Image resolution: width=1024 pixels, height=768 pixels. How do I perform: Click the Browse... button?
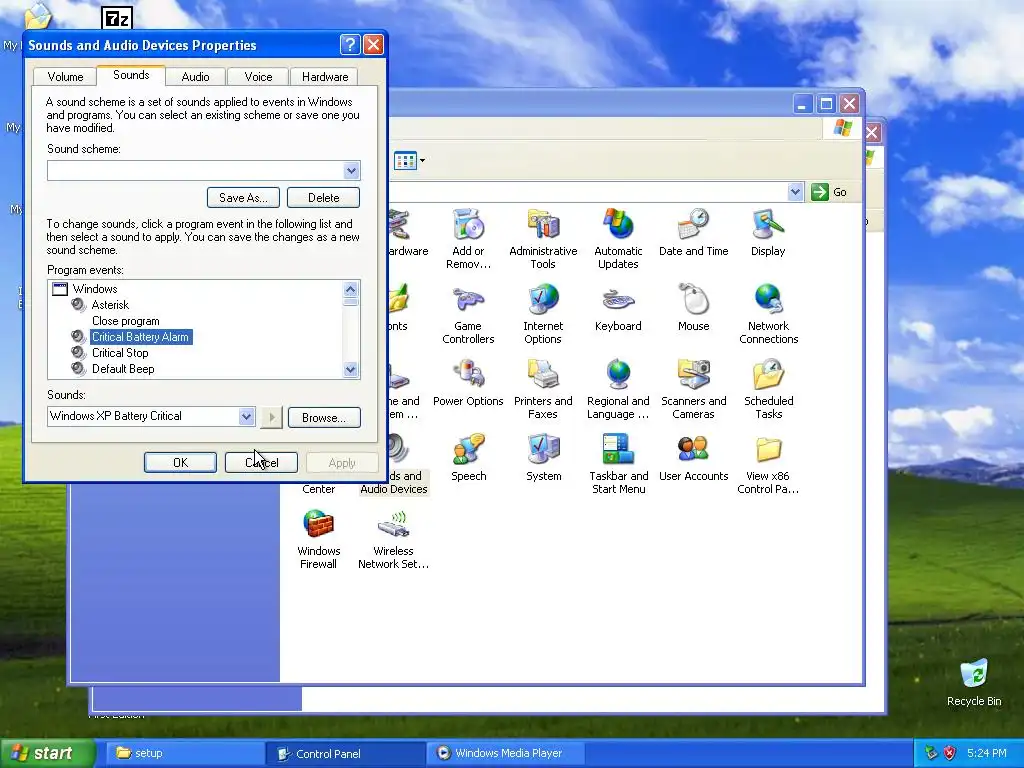[324, 417]
